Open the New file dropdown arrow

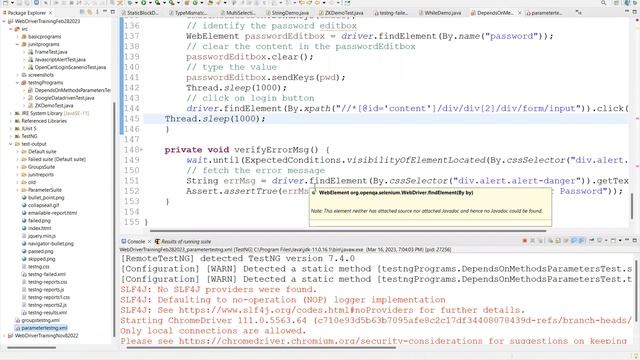(x=12, y=3)
